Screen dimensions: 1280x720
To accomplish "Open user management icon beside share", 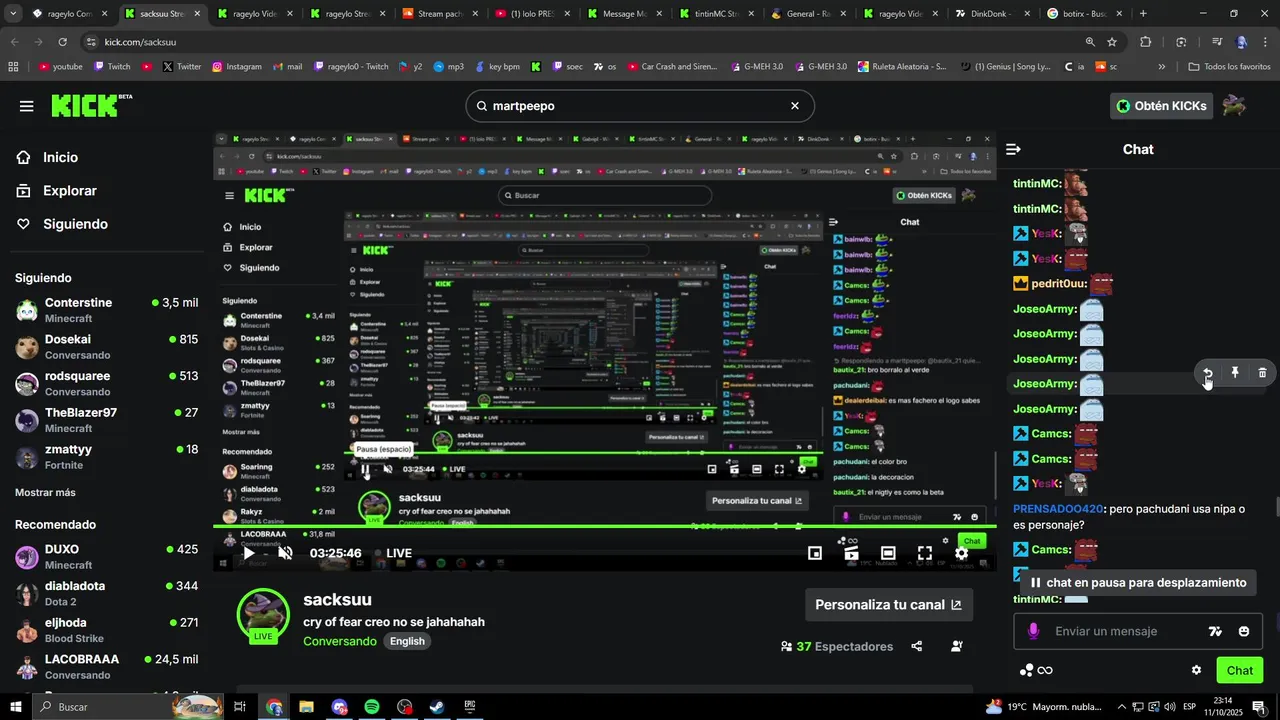I will [957, 646].
